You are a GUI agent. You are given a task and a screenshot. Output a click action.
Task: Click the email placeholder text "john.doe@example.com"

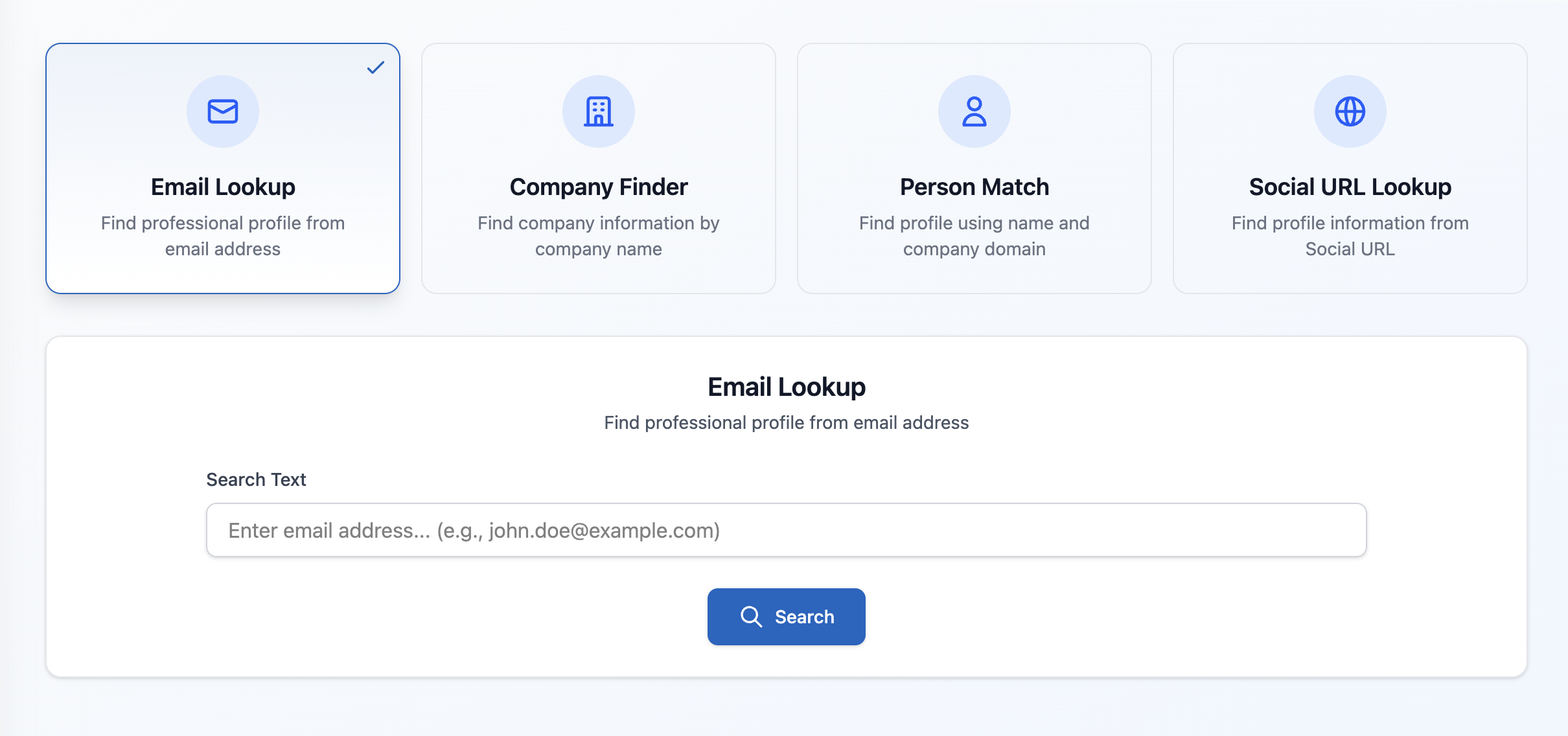click(x=603, y=531)
